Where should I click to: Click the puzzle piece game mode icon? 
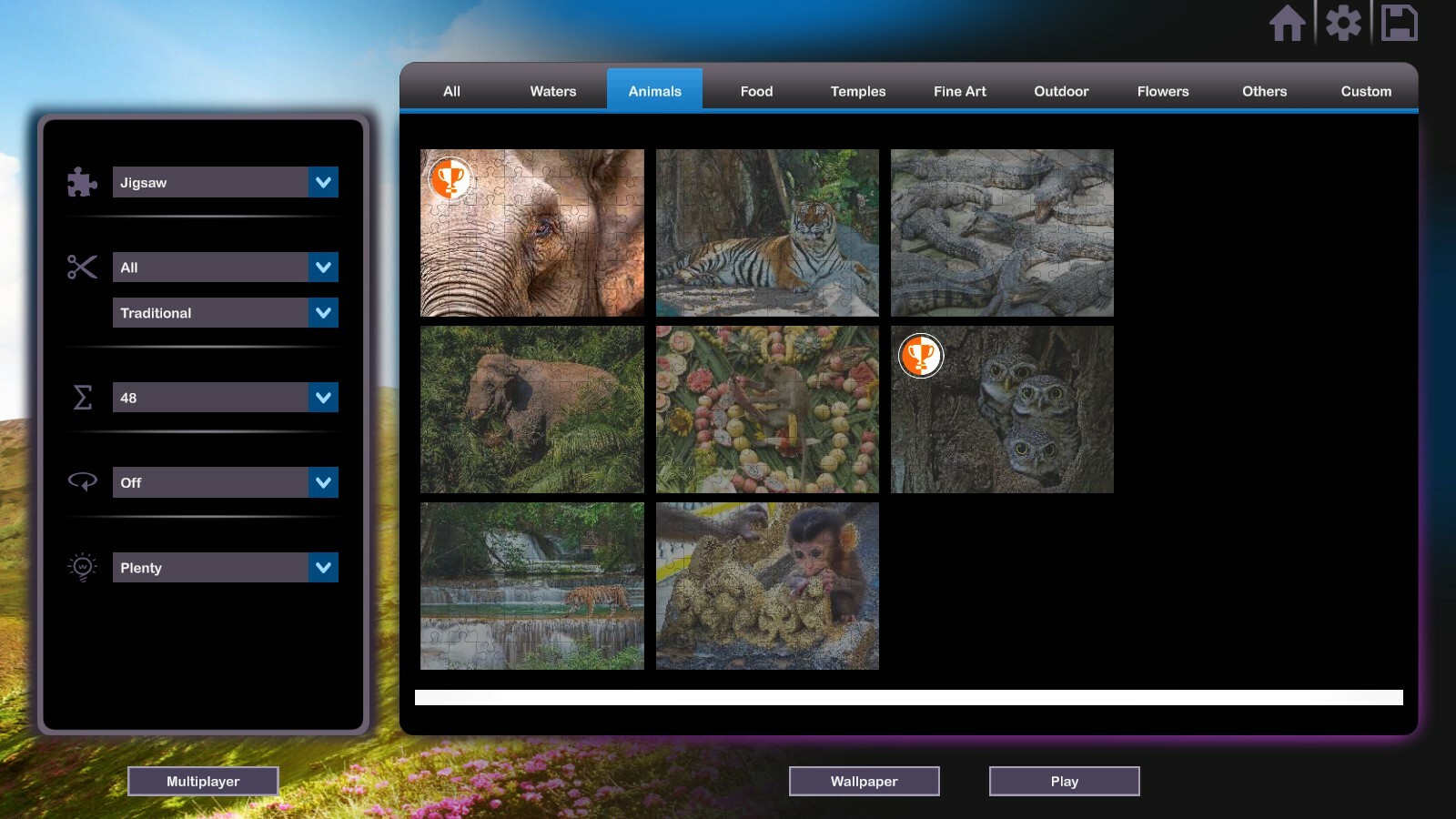tap(82, 182)
